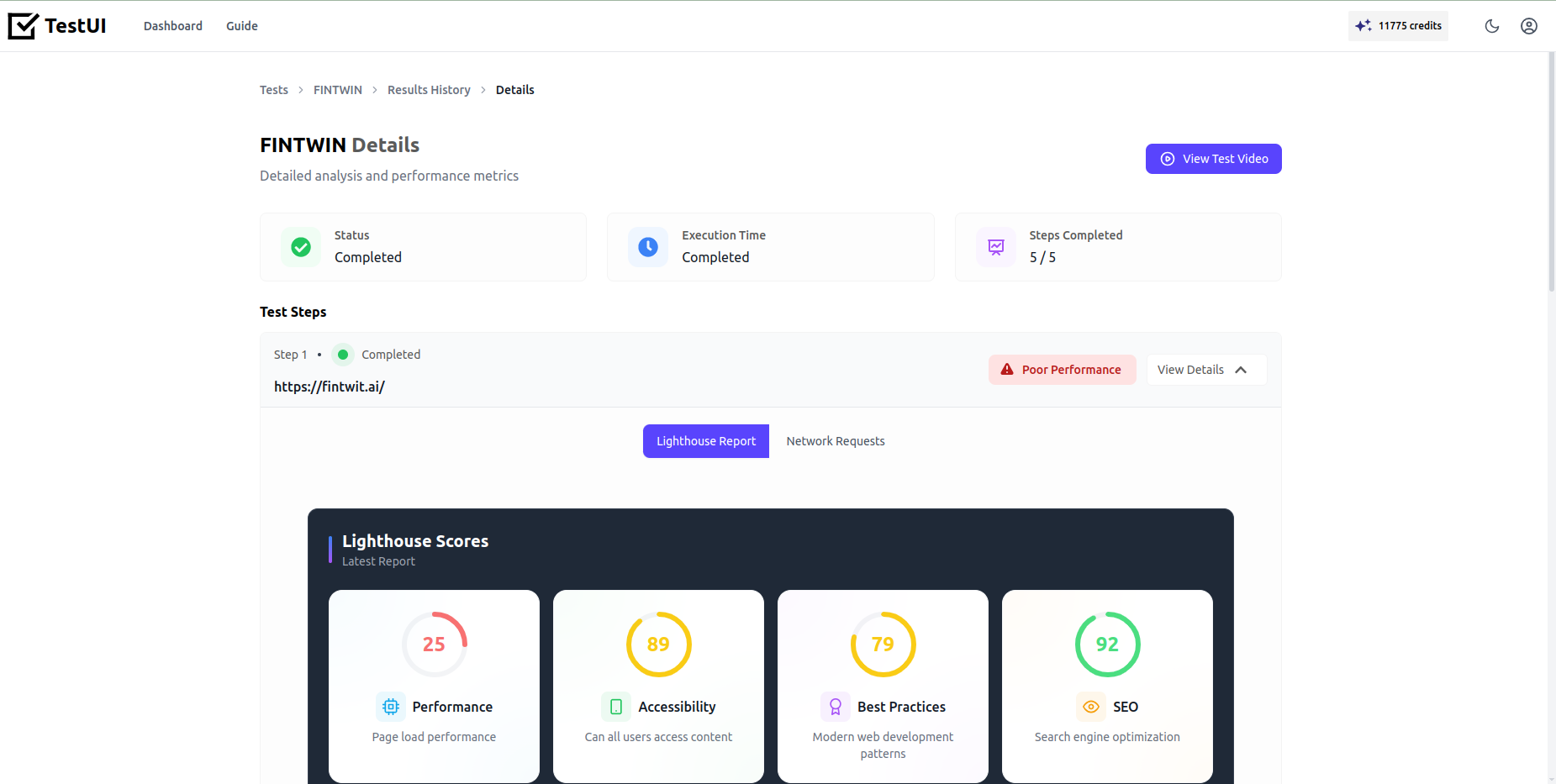Image resolution: width=1556 pixels, height=784 pixels.
Task: Click the SEO score 92 gauge
Action: [1108, 645]
